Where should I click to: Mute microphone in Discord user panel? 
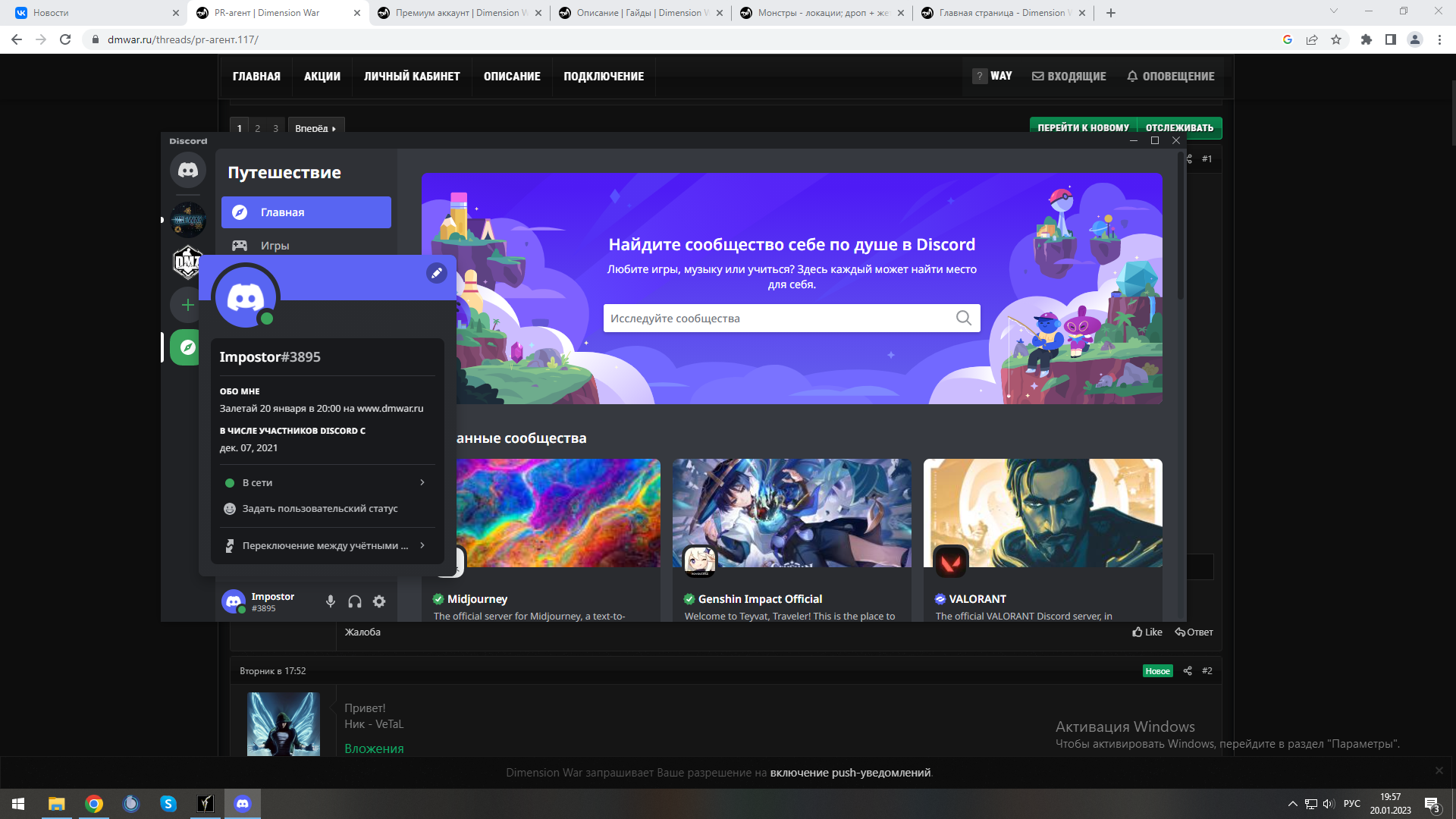[x=331, y=601]
